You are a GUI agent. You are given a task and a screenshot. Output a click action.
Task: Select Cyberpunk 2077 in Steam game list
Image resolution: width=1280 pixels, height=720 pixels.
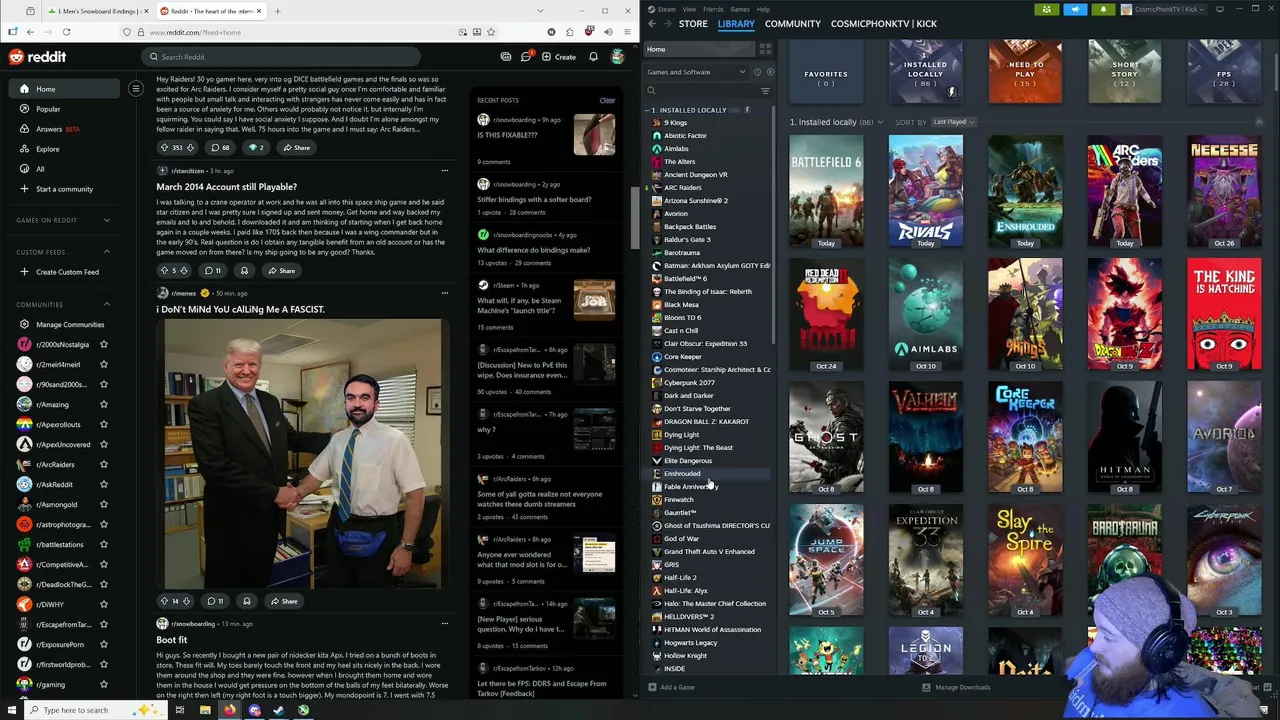pos(689,382)
